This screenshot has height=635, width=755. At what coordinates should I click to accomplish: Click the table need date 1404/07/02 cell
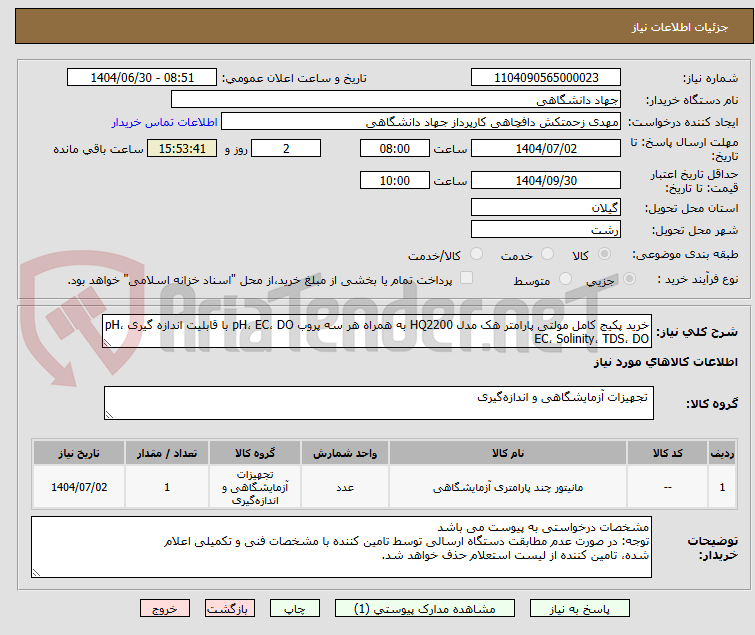click(79, 487)
